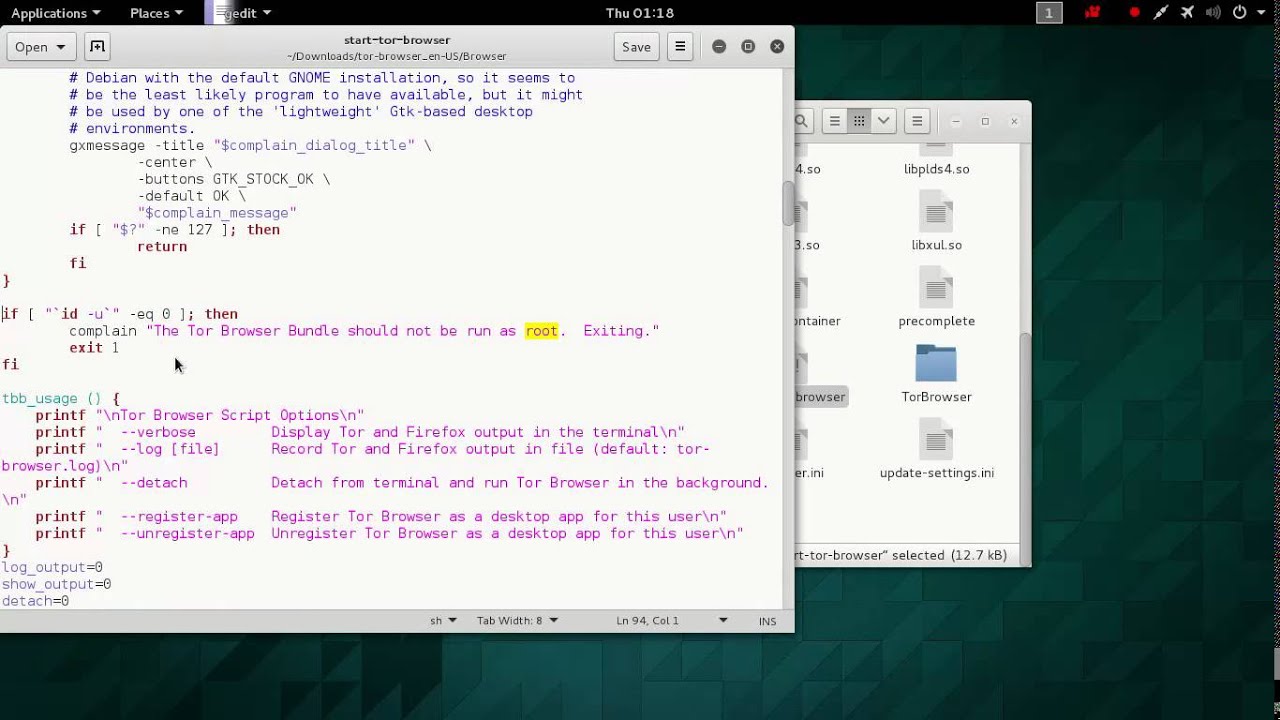Click the --log [file] option text

(170, 450)
